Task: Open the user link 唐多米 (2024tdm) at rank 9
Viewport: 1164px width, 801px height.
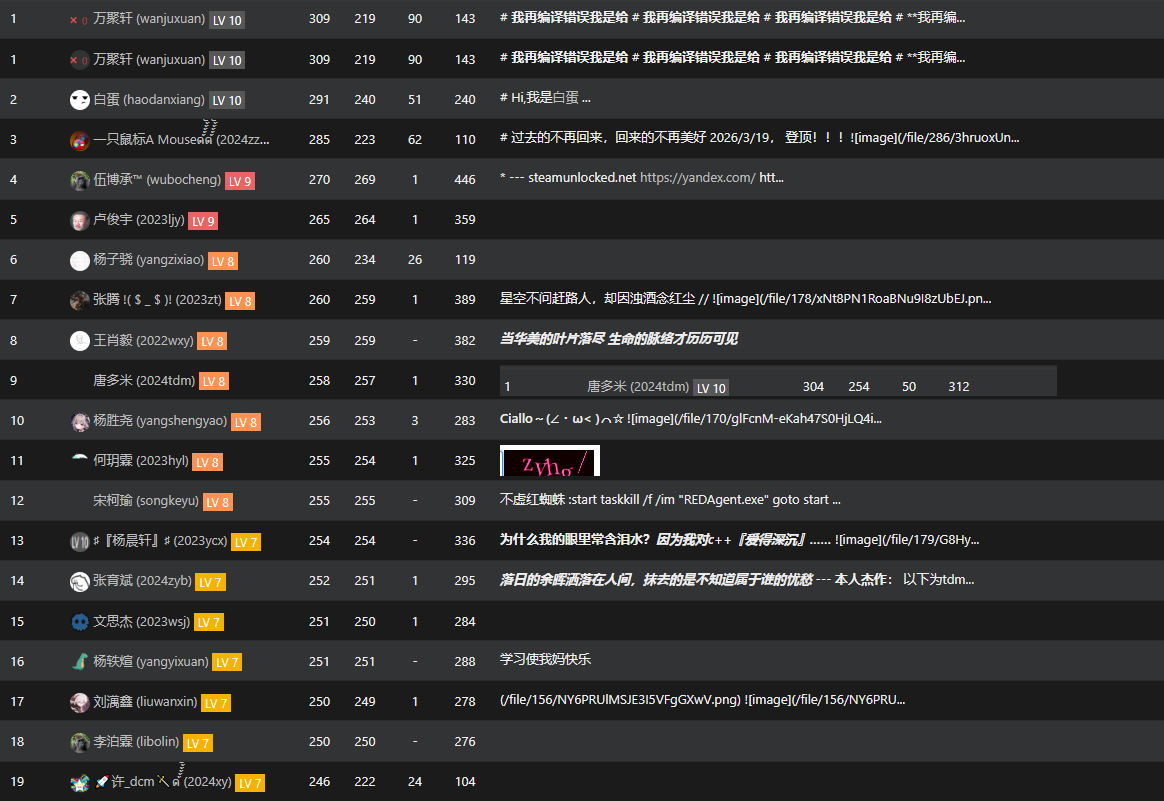Action: 144,380
